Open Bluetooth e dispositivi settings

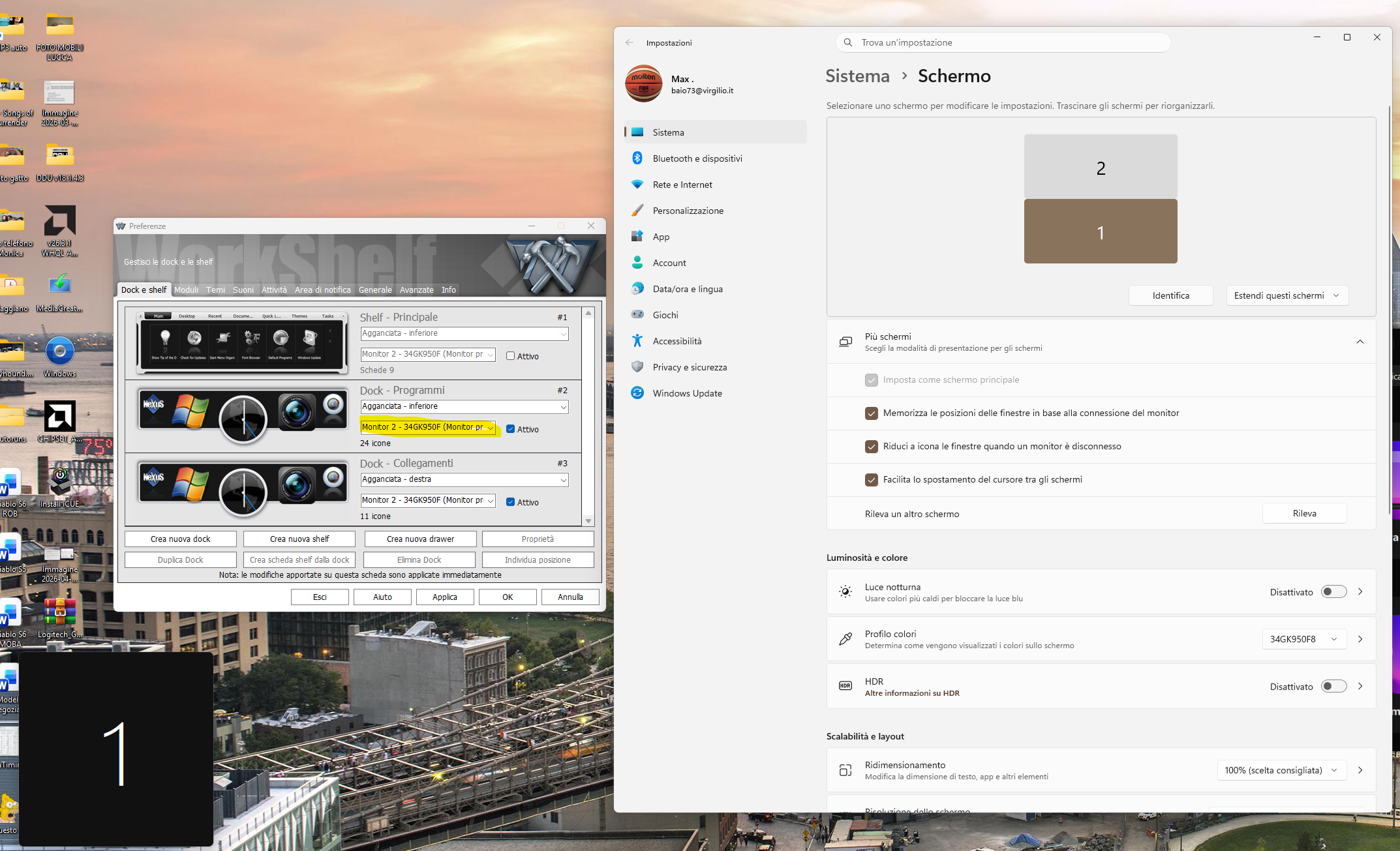tap(715, 158)
